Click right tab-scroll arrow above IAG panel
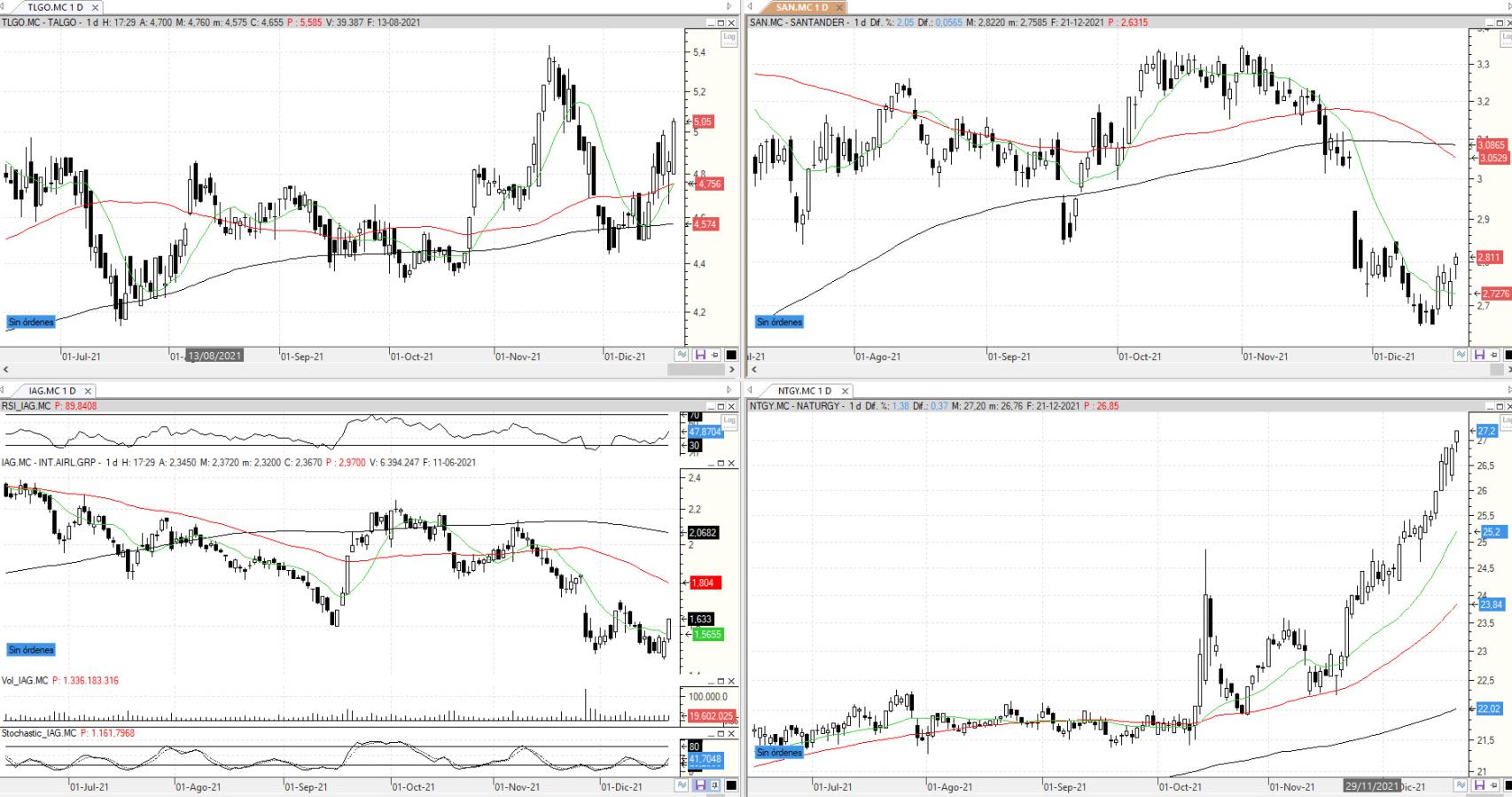Screen dimensions: 1512x797 [x=729, y=390]
